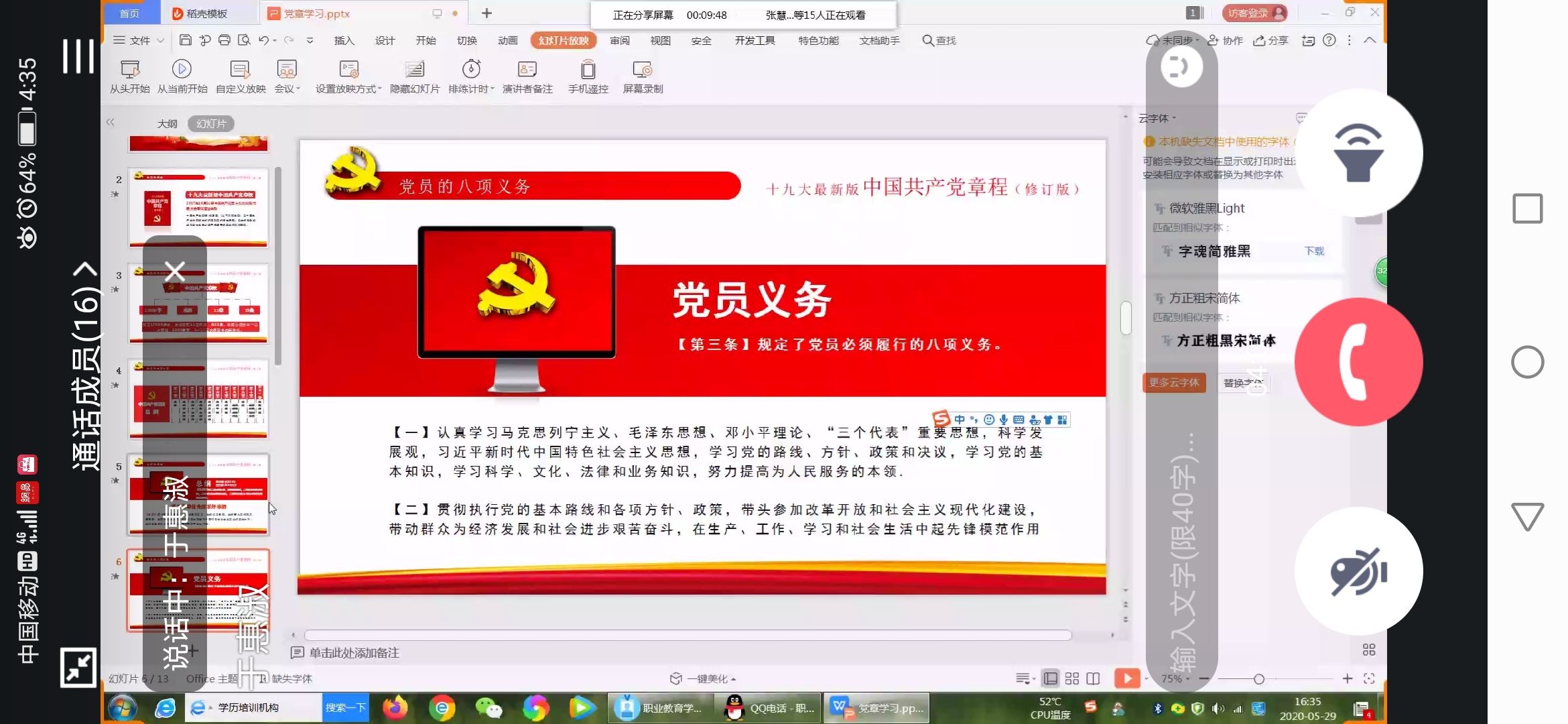Click the 更多云字体 button
Image resolution: width=1568 pixels, height=724 pixels.
tap(1174, 382)
